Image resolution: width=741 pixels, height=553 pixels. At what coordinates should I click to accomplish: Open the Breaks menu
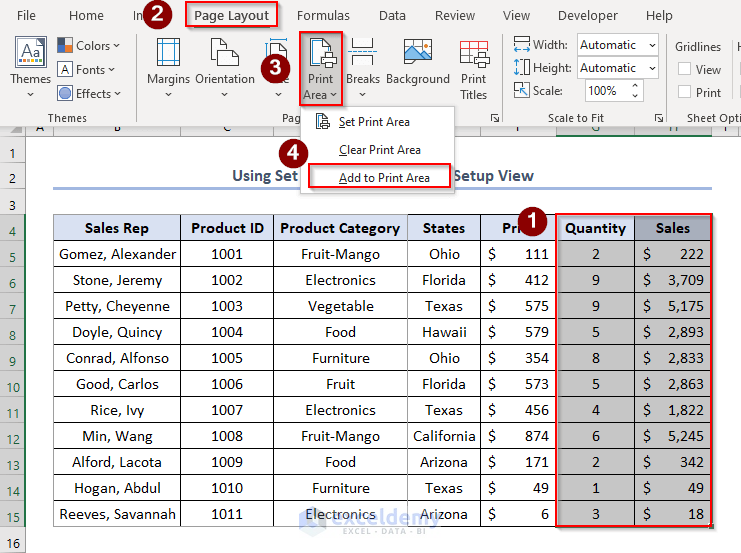click(362, 68)
